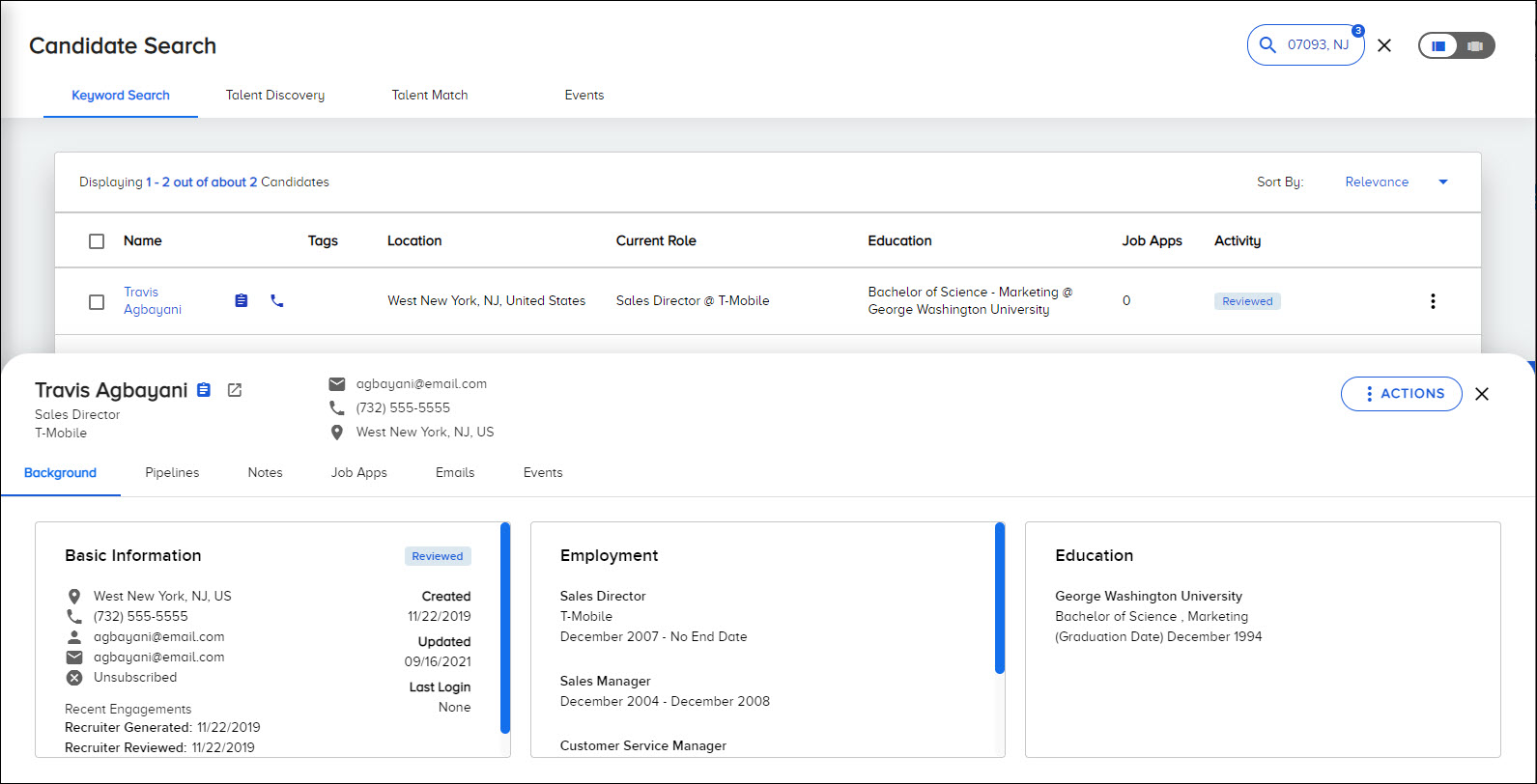Open the Travis Agbayani name link
Image resolution: width=1537 pixels, height=784 pixels.
(152, 300)
